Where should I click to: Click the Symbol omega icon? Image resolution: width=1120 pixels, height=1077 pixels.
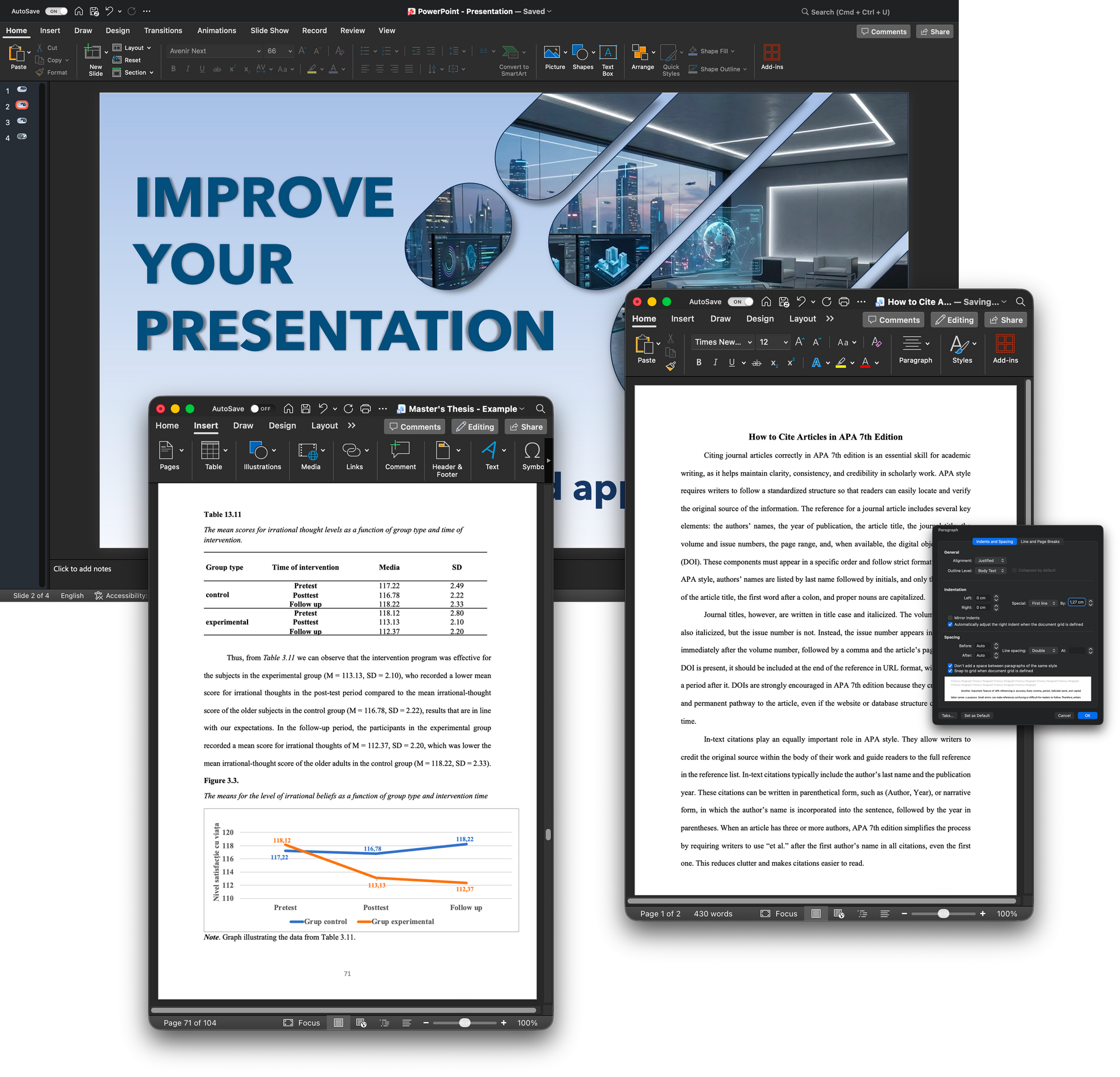(531, 451)
